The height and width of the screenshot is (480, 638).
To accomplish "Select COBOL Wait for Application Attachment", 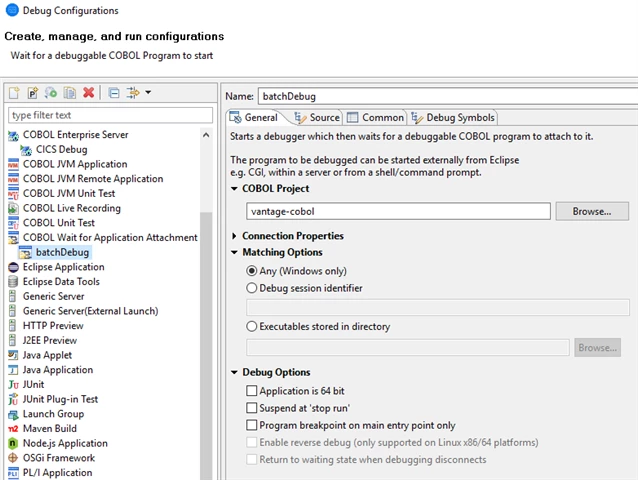I will tap(110, 237).
